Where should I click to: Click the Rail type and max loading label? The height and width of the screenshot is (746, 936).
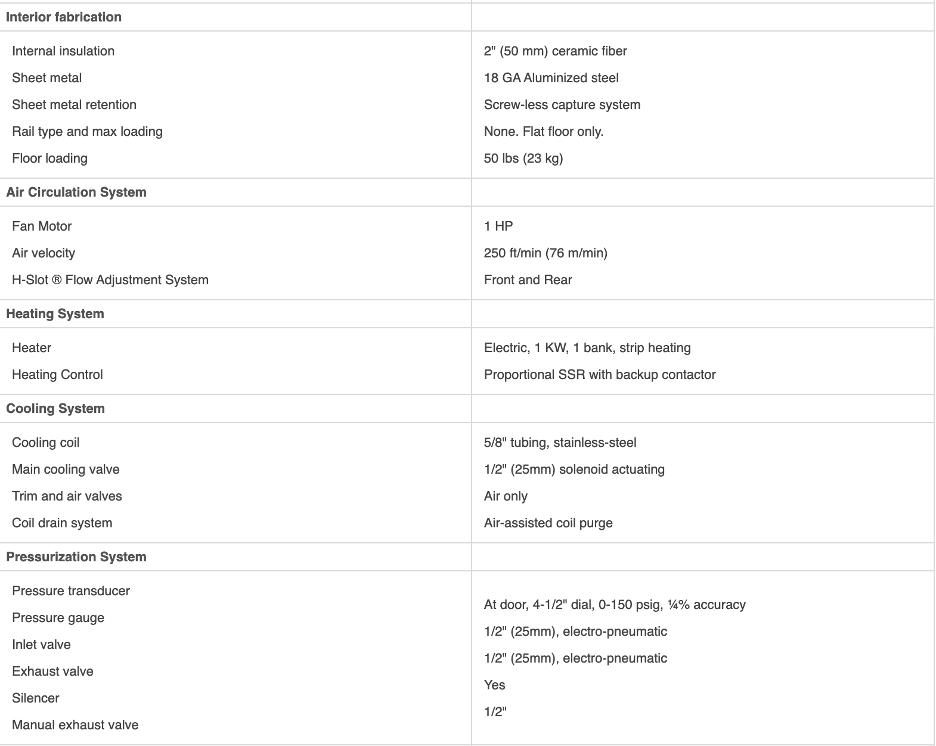point(87,132)
